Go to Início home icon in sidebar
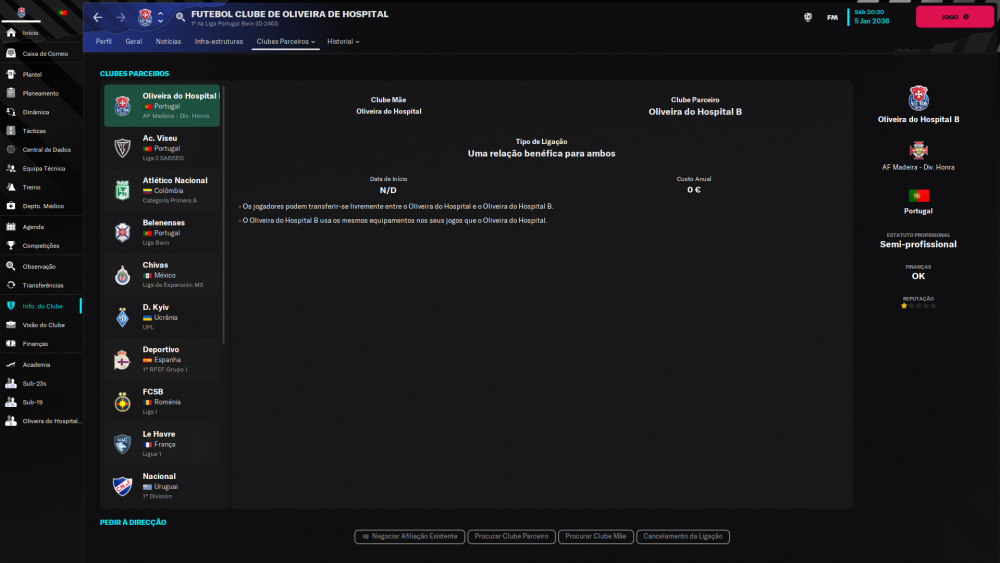Viewport: 1000px width, 563px height. pyautogui.click(x=11, y=33)
